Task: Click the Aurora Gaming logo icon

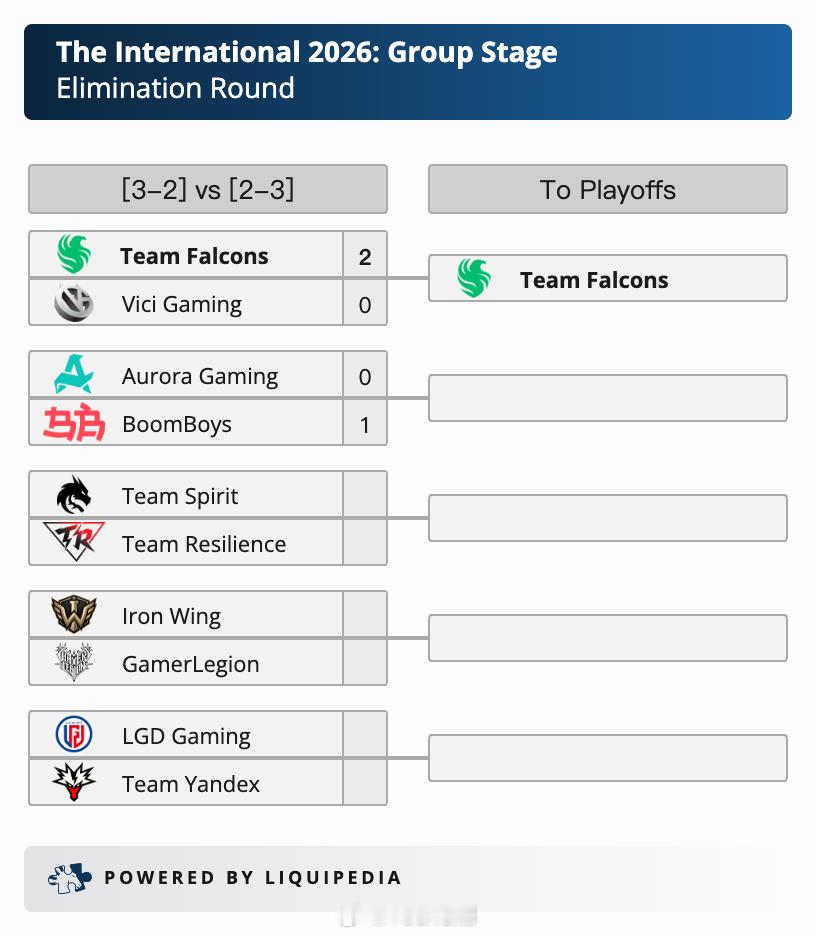Action: click(x=74, y=374)
